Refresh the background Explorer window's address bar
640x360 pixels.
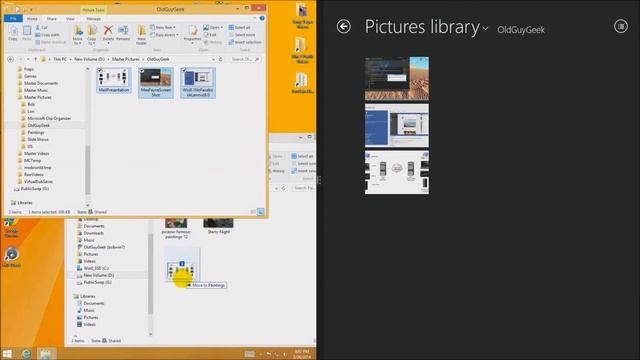[283, 188]
